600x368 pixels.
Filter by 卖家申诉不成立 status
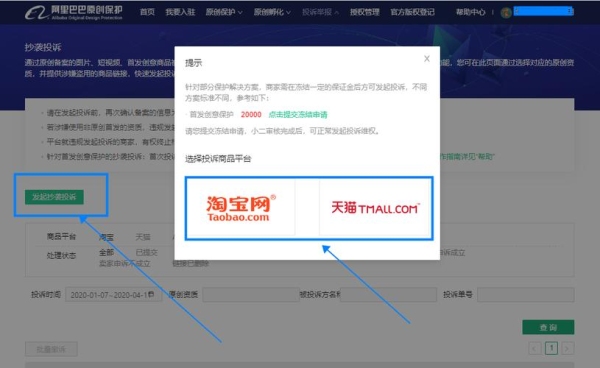[x=125, y=264]
